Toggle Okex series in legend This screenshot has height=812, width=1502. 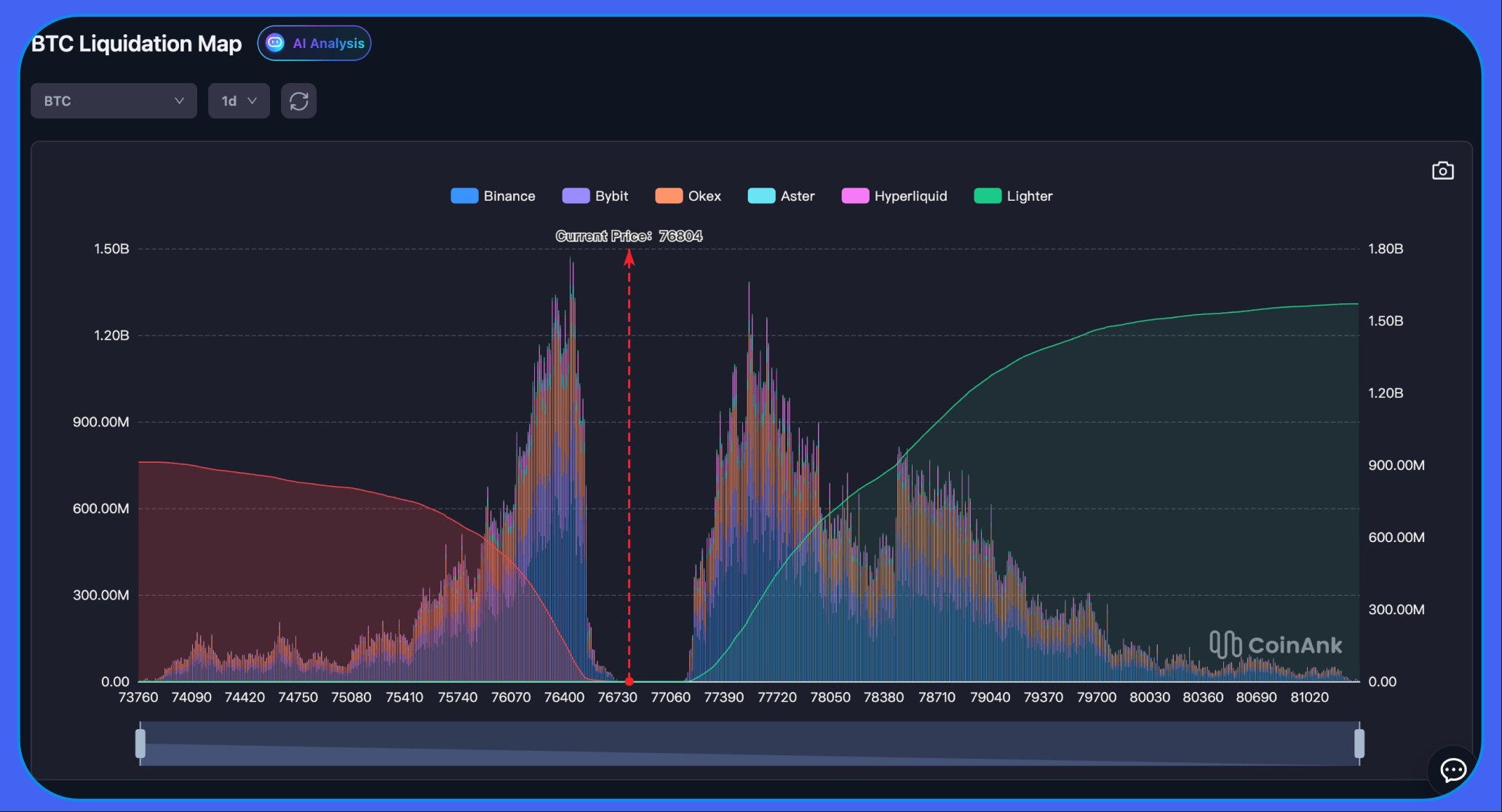(x=688, y=196)
